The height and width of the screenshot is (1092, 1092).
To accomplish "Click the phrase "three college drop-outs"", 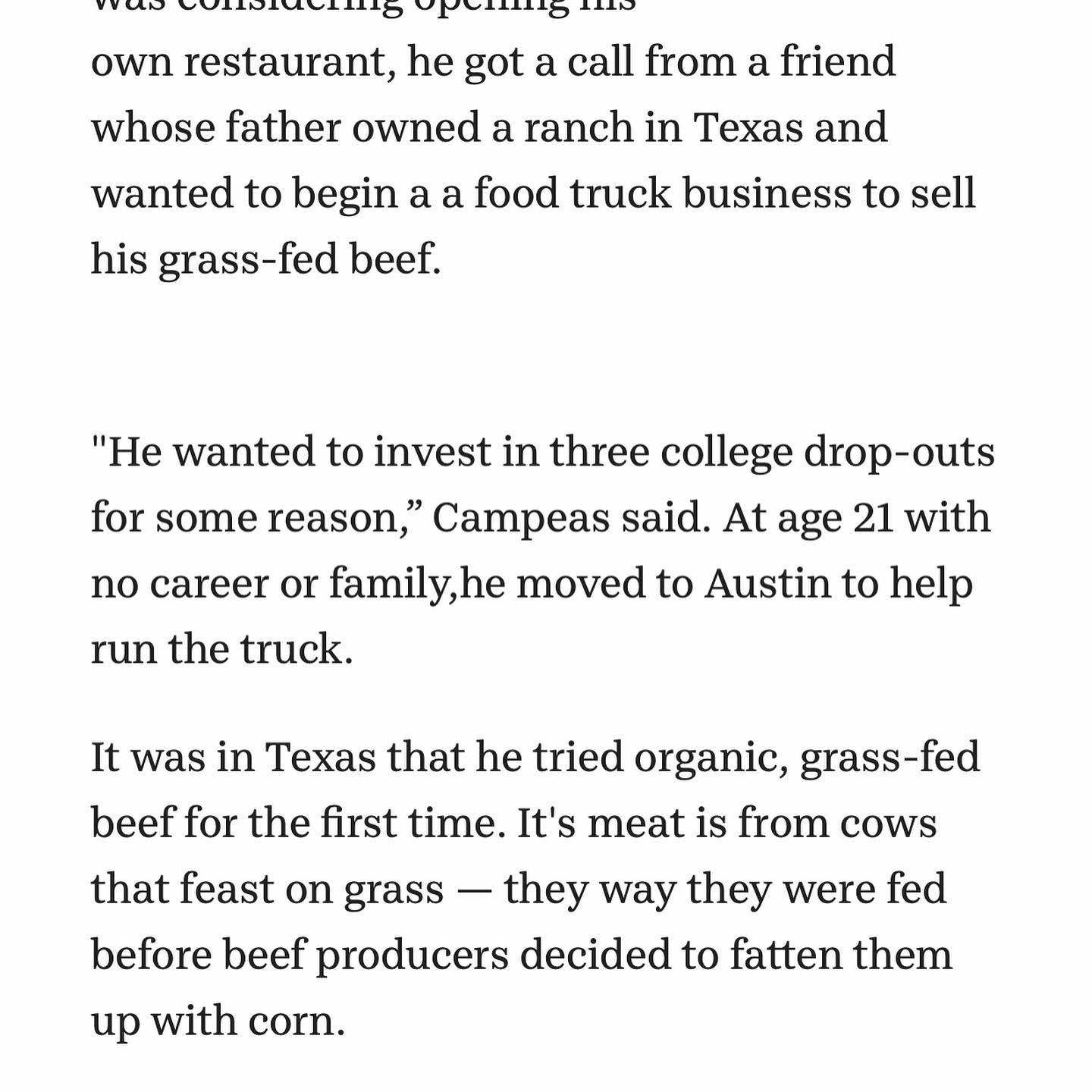I will [x=772, y=453].
